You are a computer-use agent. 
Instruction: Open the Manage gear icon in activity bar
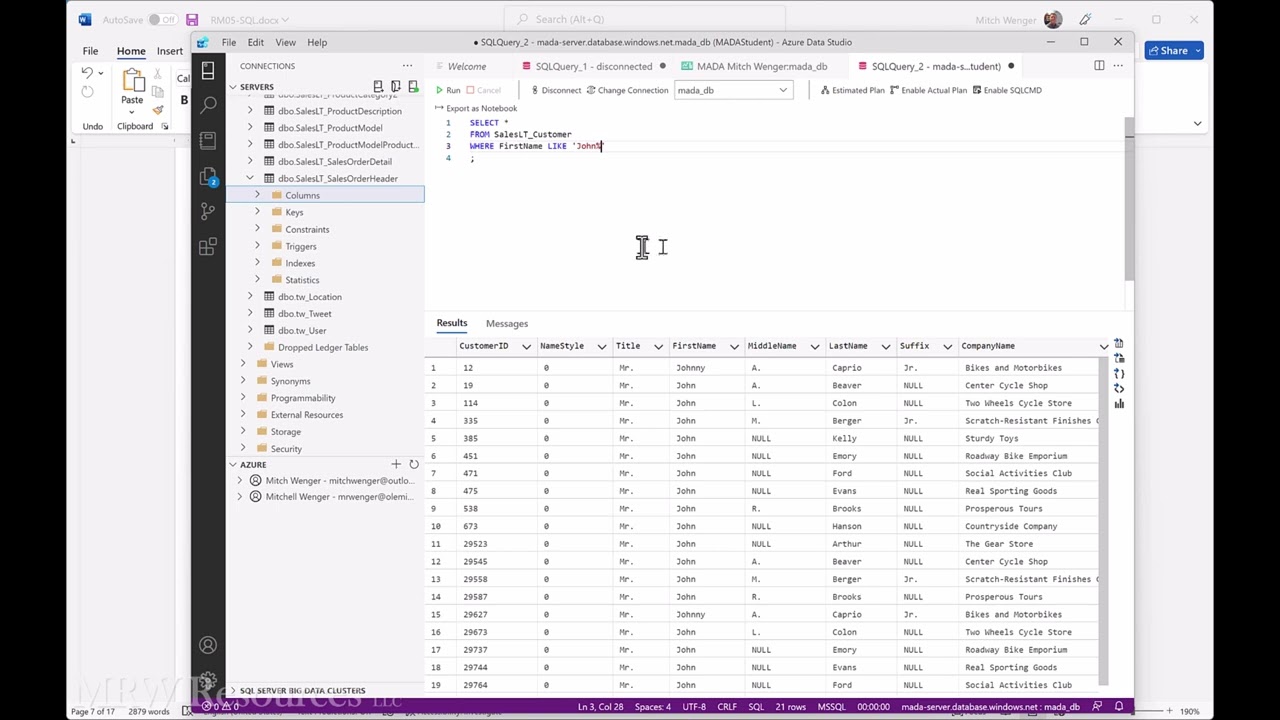click(208, 681)
